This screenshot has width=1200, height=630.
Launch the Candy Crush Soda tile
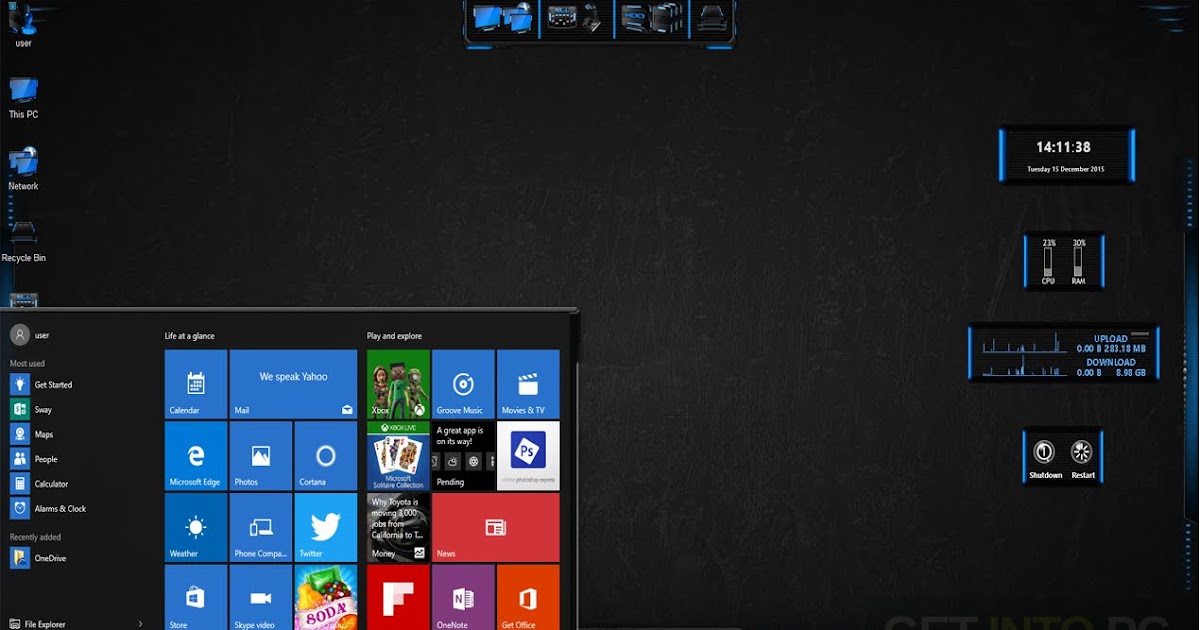326,597
